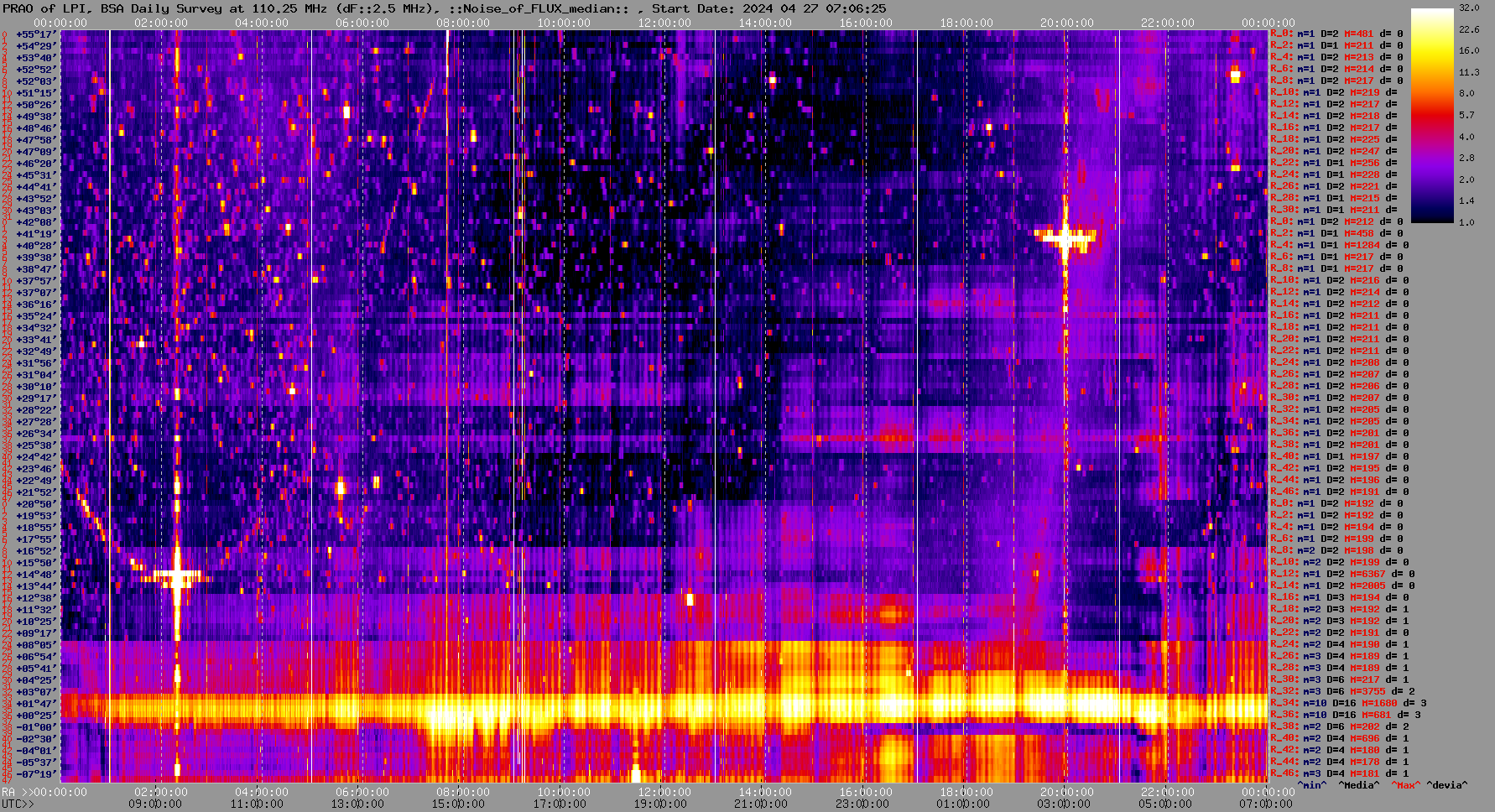
Task: Click the declination label +11°32'
Action: (x=36, y=609)
